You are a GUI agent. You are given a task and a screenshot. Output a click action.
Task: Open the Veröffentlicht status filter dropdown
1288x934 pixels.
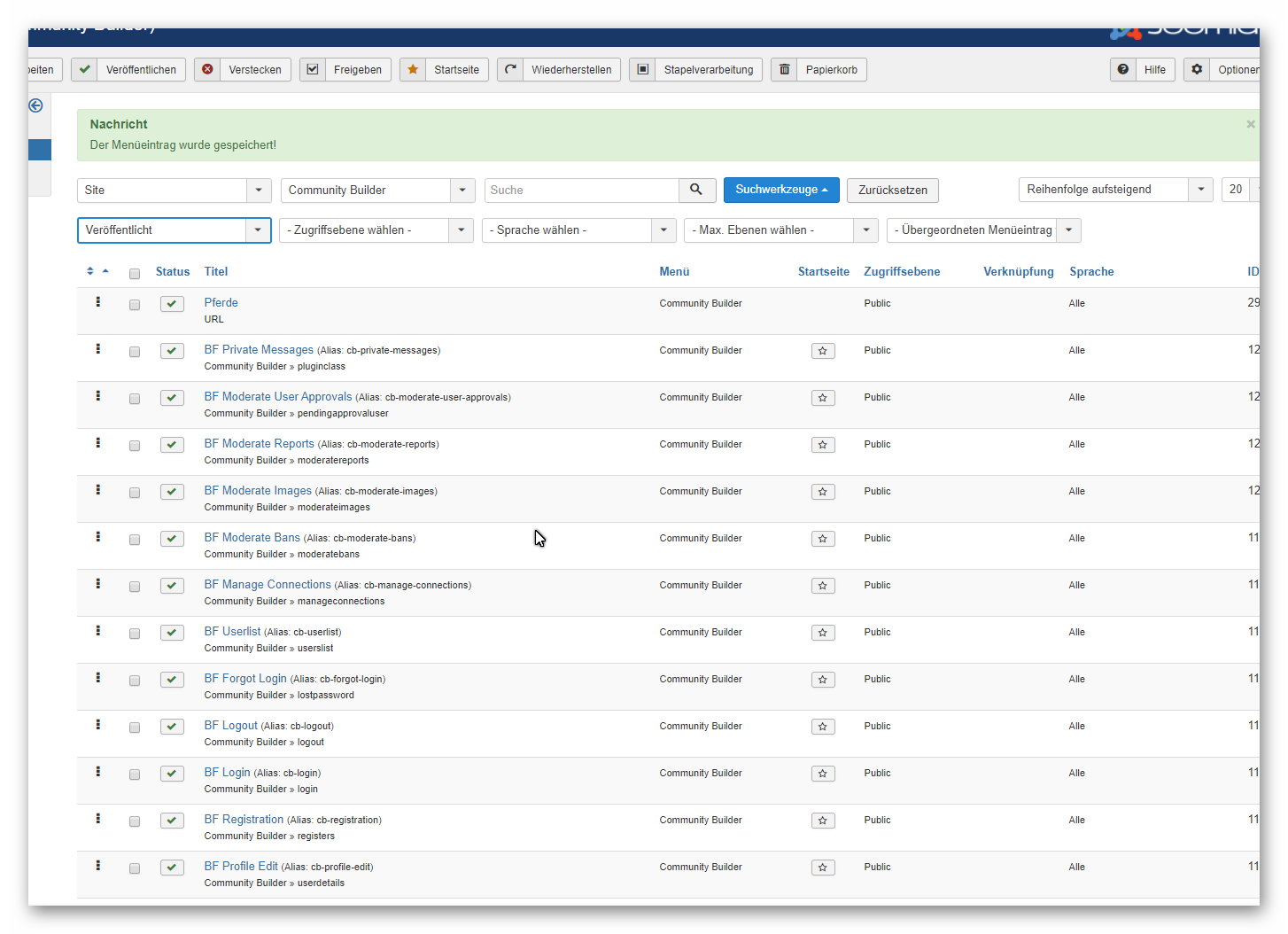coord(174,230)
